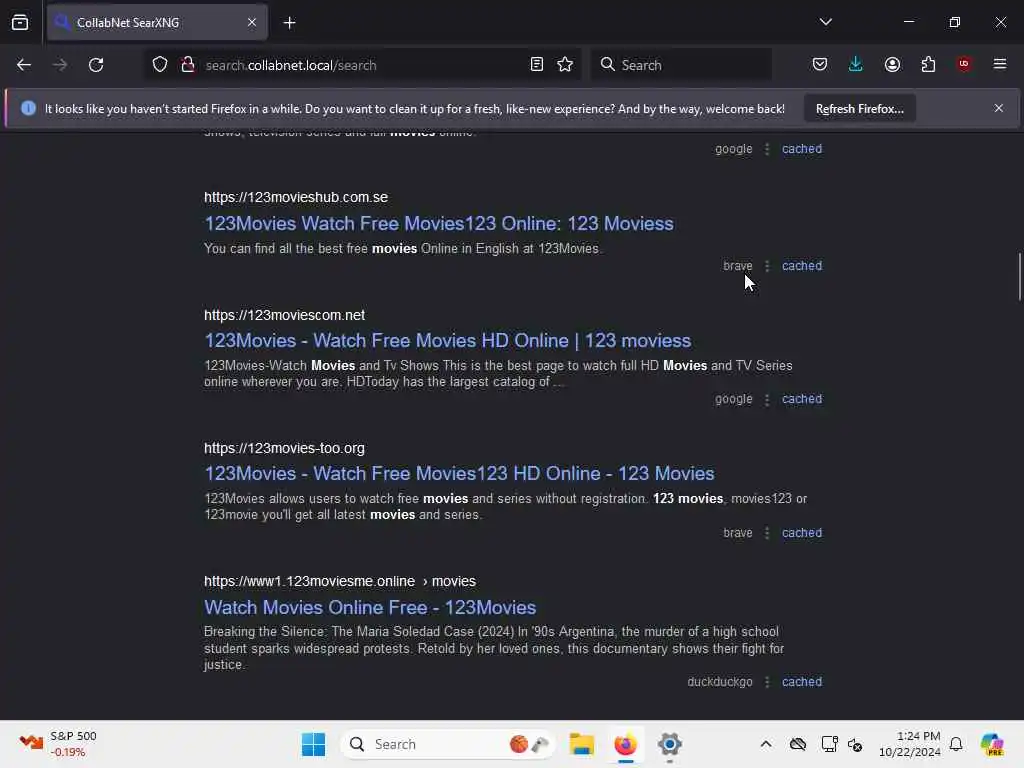
Task: Open File Explorer from the taskbar
Action: tap(581, 744)
